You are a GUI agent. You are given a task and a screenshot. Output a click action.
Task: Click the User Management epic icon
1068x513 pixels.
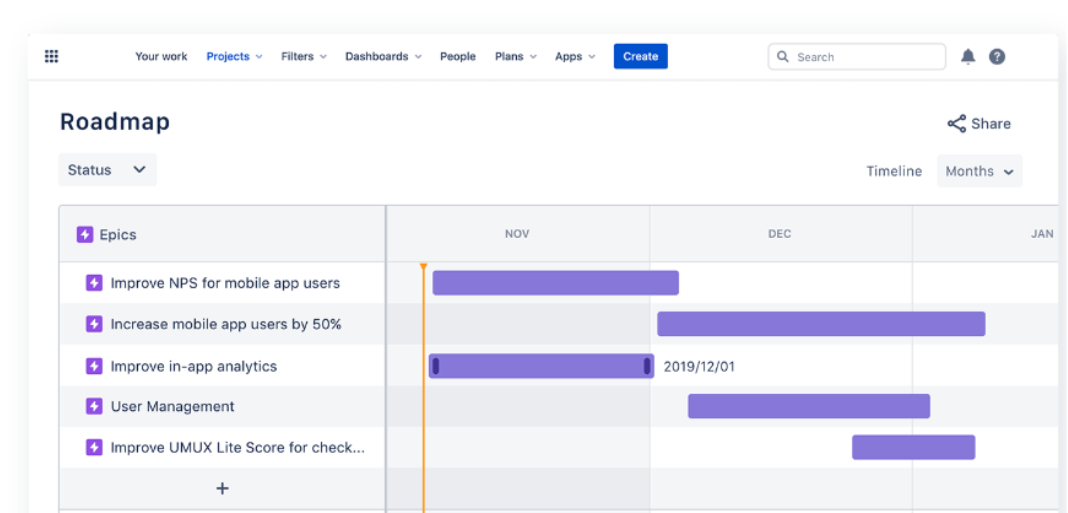click(94, 407)
